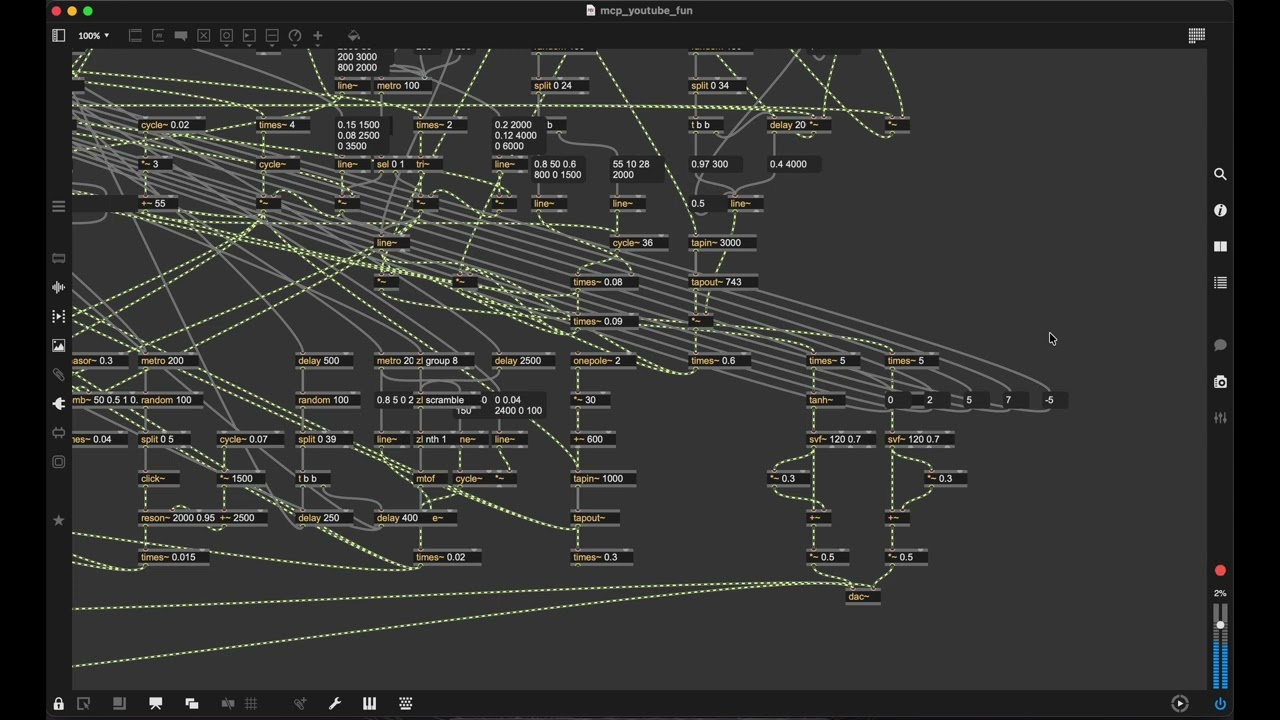Select the zl scramble object
This screenshot has height=720, width=1280.
click(x=446, y=400)
